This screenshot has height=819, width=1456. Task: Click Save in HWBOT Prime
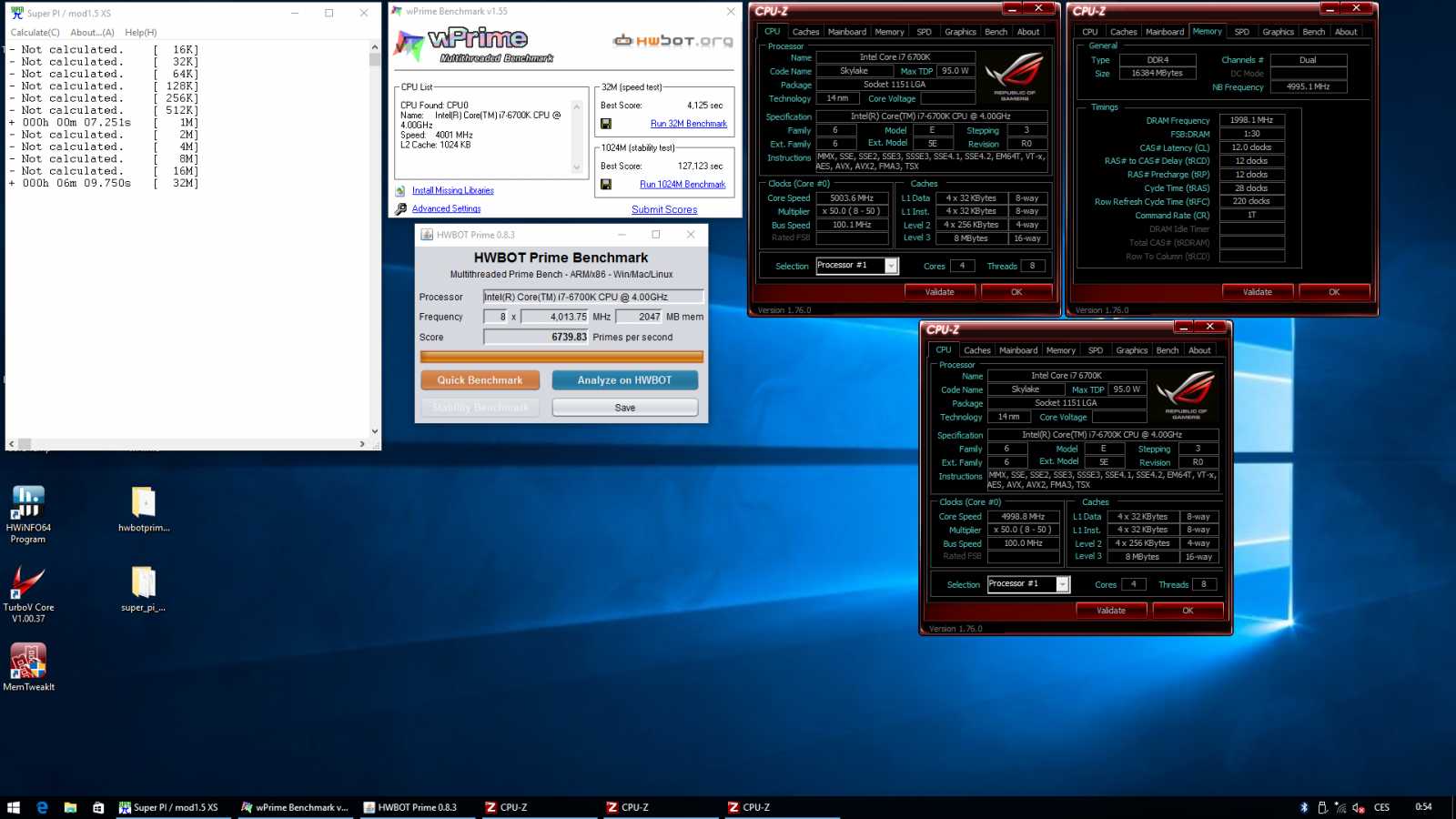624,408
